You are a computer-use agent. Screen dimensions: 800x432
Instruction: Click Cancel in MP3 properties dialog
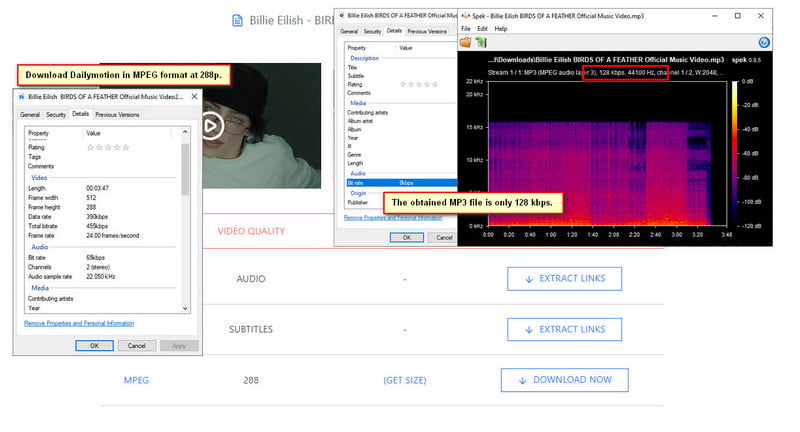[443, 237]
